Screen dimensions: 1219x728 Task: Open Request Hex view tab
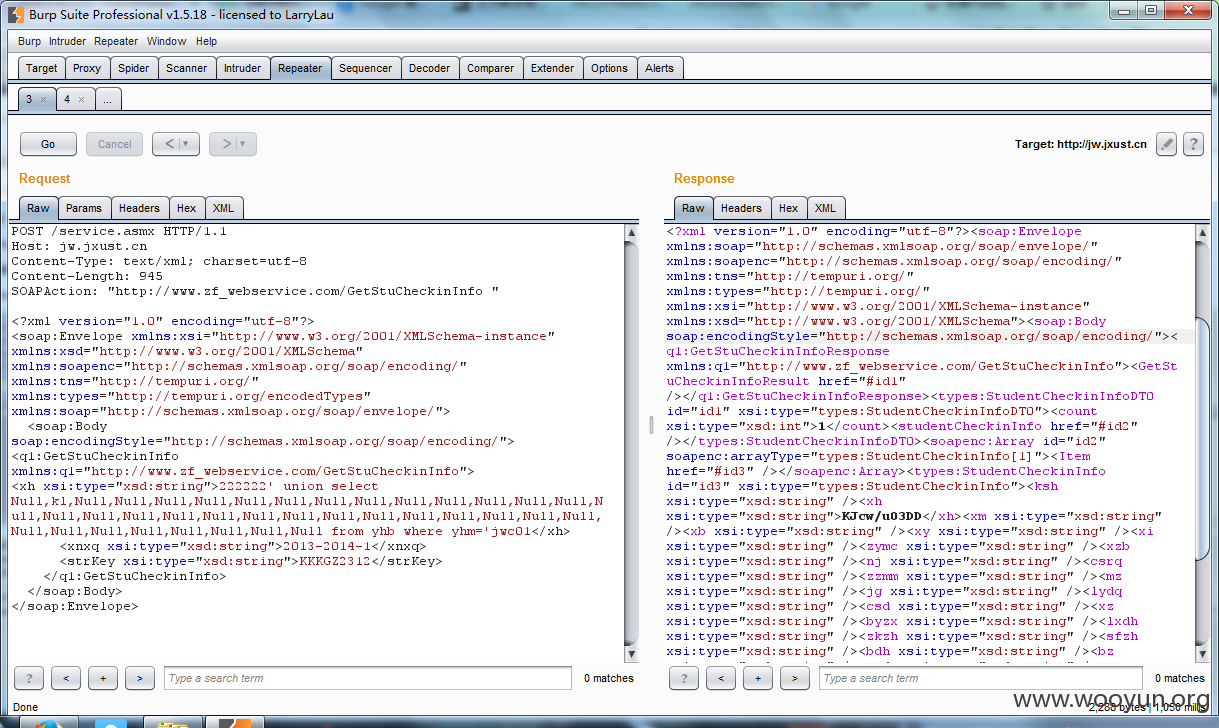pos(186,208)
